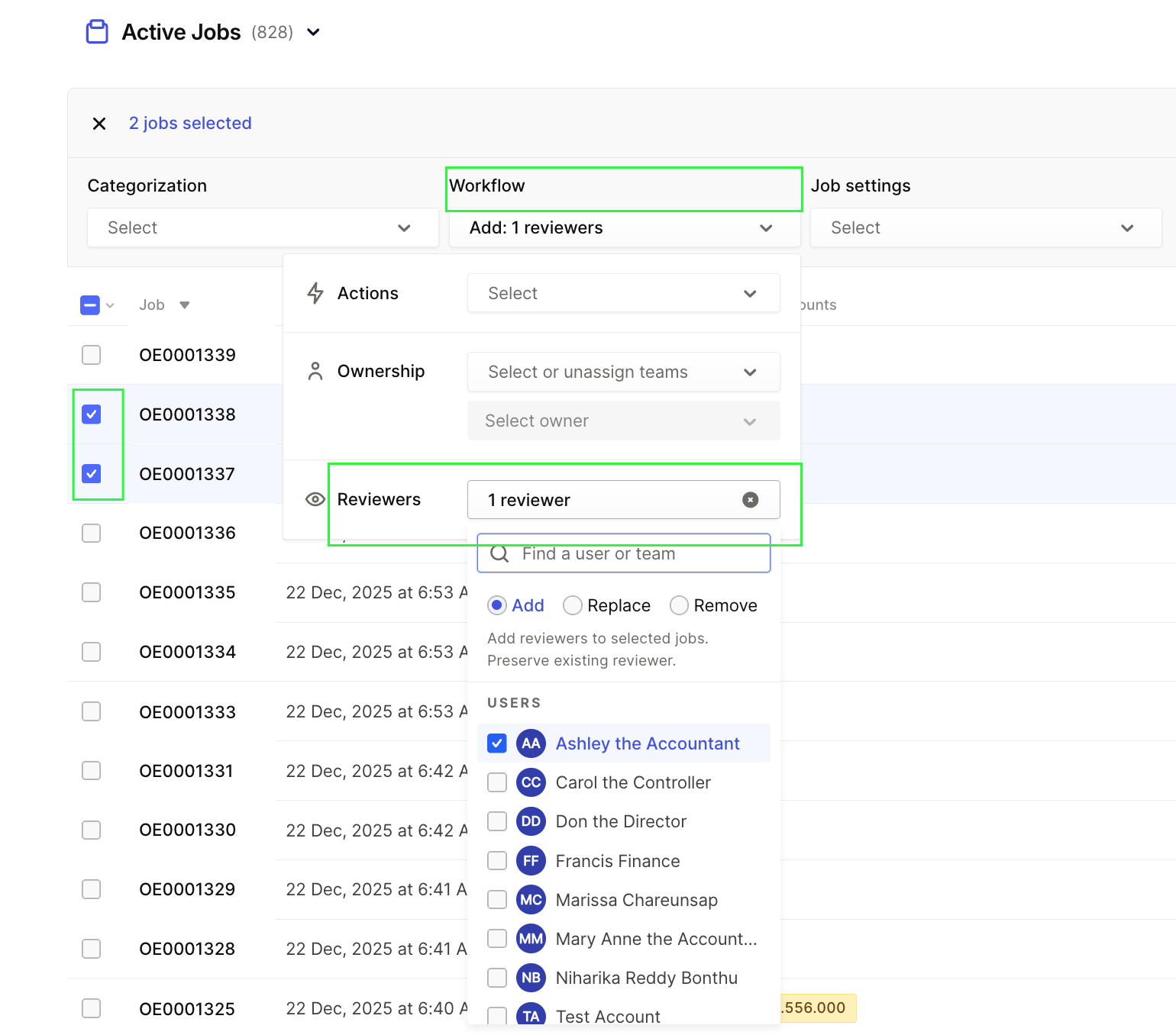Click the Active Jobs clipboard icon
The image size is (1176, 1035).
pos(97,32)
